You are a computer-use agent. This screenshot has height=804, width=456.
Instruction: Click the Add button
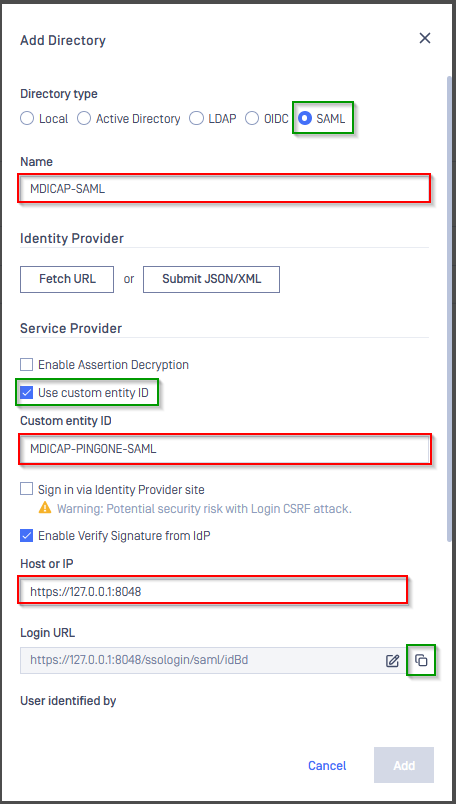[x=404, y=765]
